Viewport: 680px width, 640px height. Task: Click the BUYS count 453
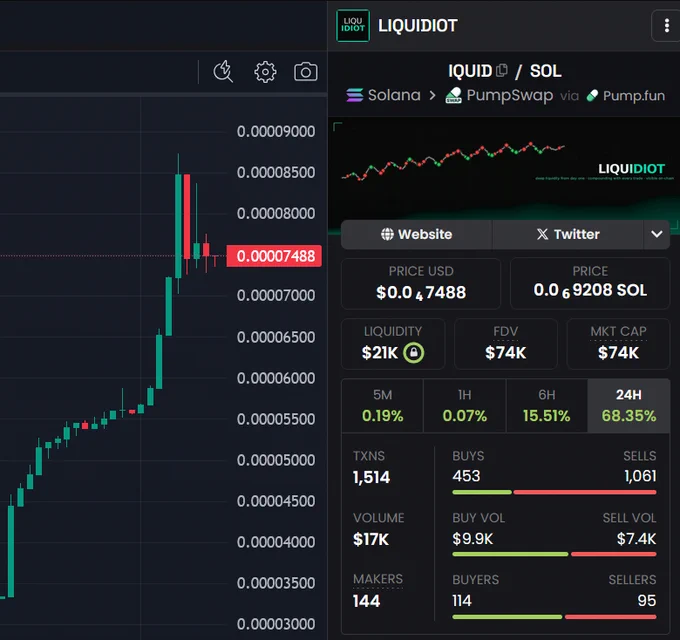click(466, 476)
